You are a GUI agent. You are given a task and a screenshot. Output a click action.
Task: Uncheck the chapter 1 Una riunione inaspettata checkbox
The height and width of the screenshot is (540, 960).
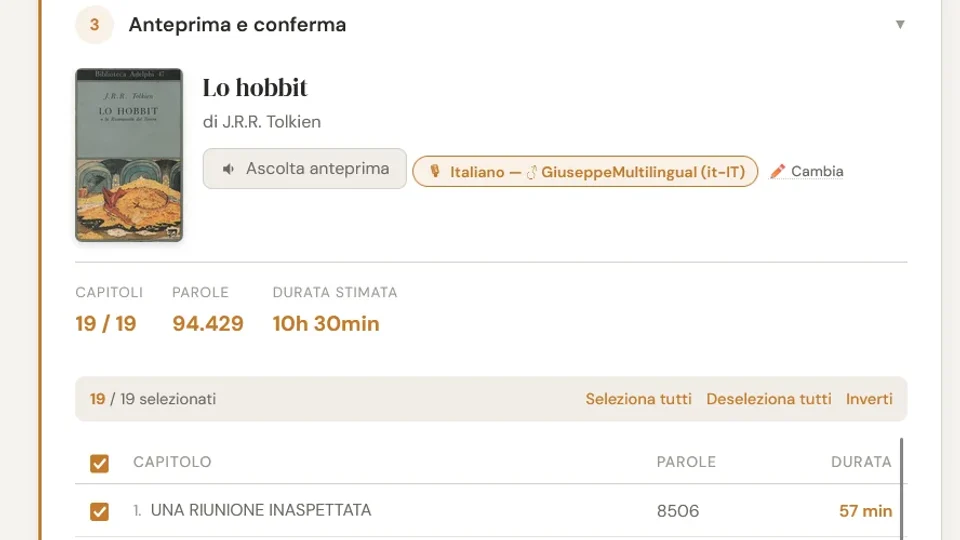tap(99, 512)
